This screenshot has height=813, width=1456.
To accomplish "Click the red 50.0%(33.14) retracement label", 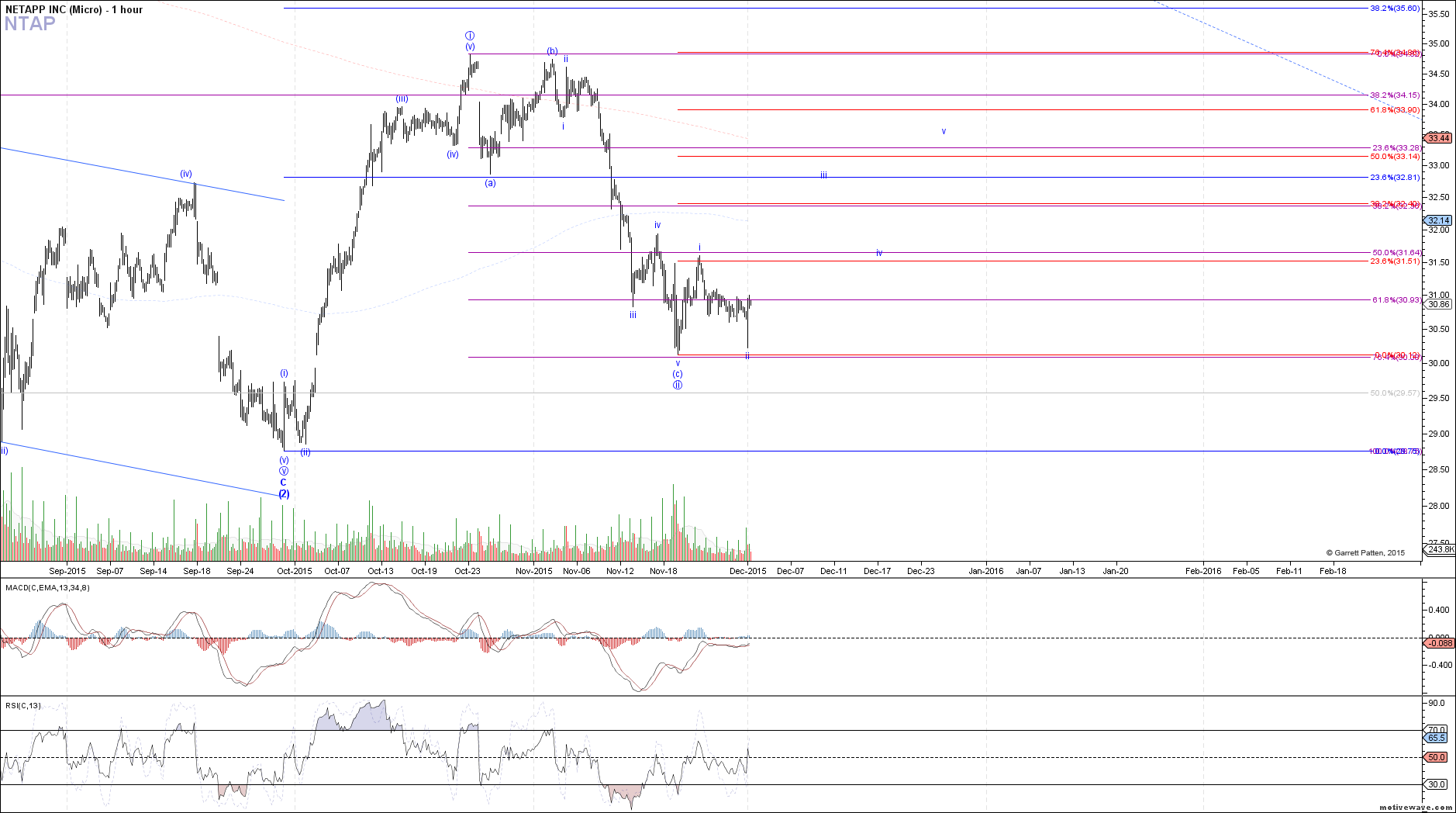I will coord(1395,156).
